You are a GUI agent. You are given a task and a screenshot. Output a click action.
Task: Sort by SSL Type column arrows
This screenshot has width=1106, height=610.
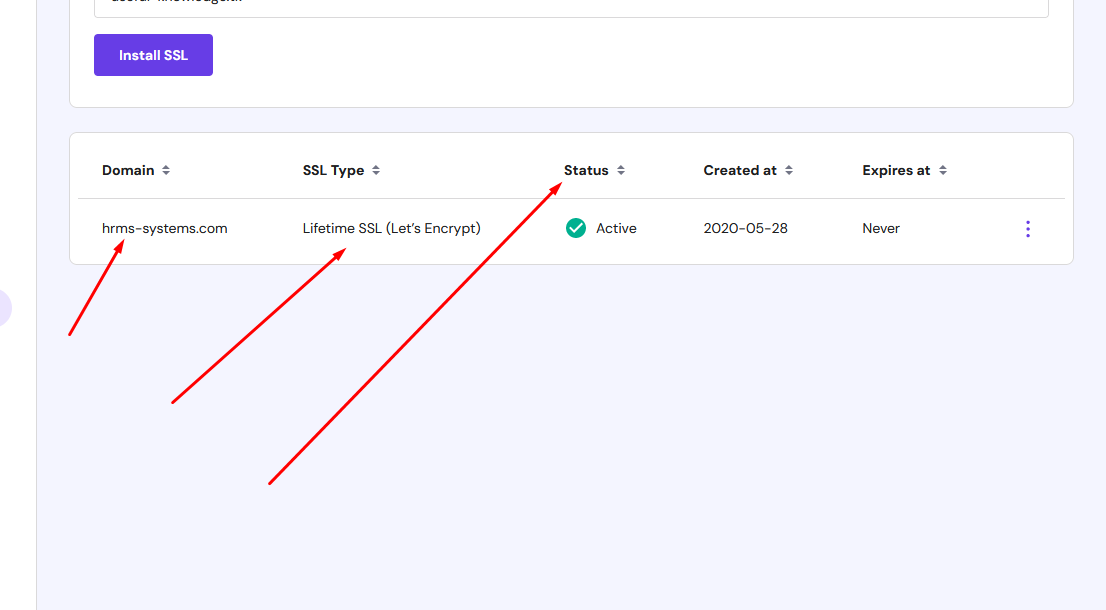[x=376, y=170]
